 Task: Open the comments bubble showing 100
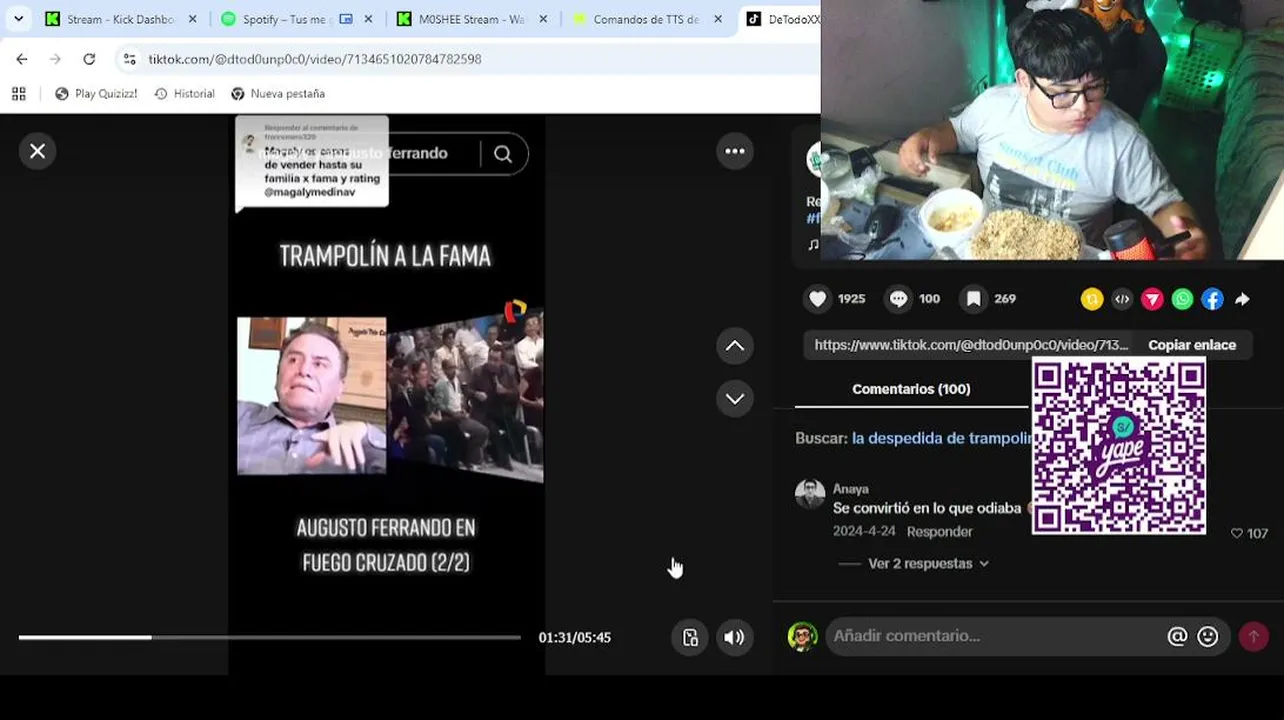(898, 299)
